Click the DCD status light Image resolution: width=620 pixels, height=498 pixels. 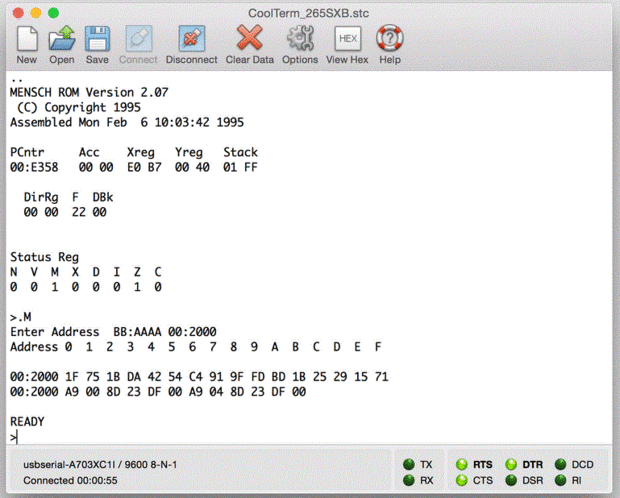click(x=560, y=464)
